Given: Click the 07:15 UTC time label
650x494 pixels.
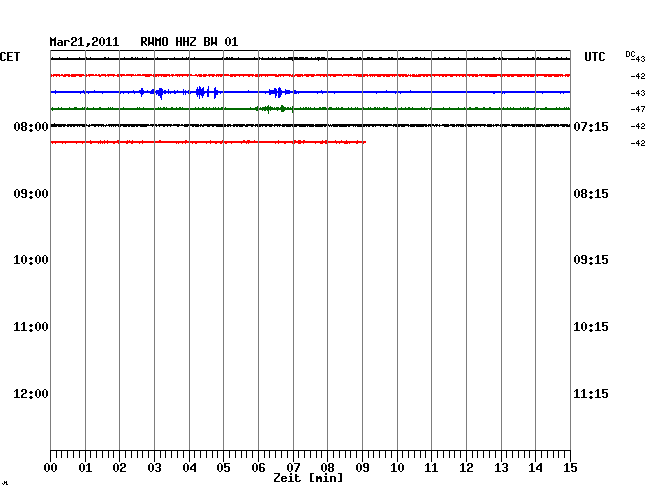Looking at the screenshot, I should (591, 127).
